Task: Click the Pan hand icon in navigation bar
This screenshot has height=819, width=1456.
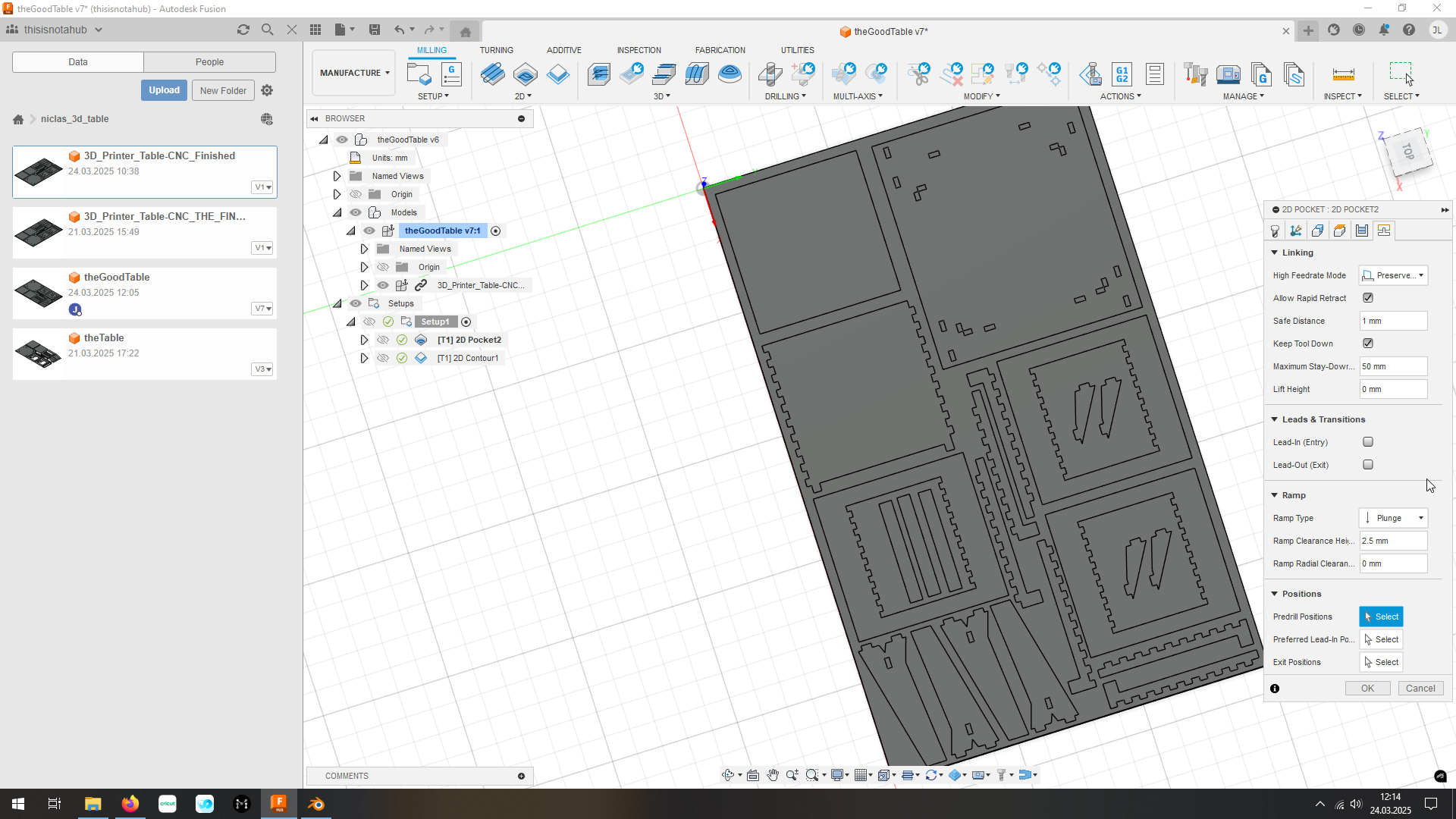Action: (x=773, y=775)
